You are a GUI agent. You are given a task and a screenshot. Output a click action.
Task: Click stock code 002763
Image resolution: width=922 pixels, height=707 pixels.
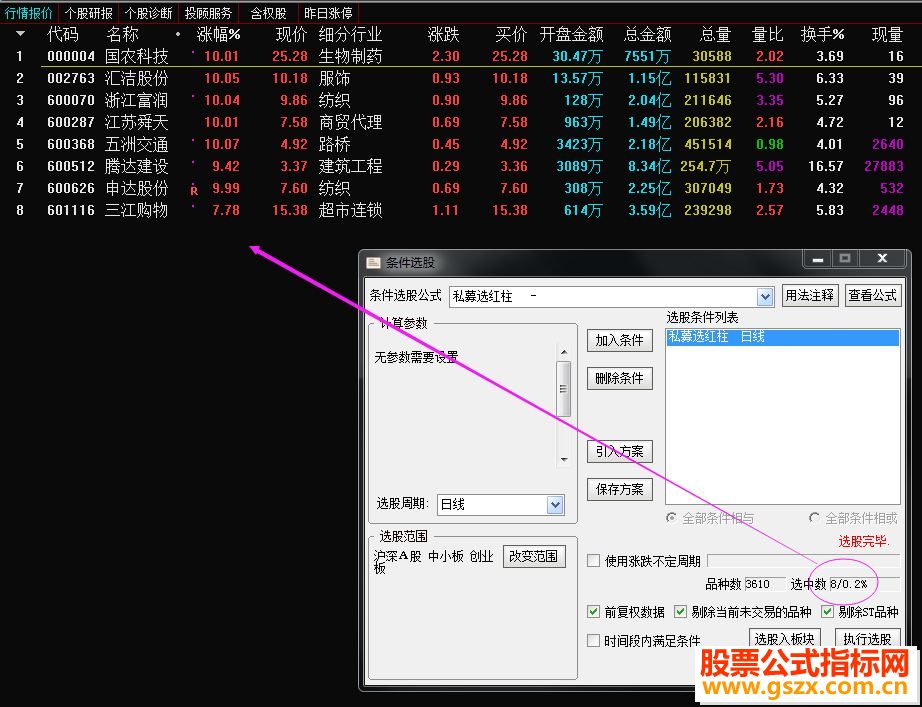tap(71, 78)
